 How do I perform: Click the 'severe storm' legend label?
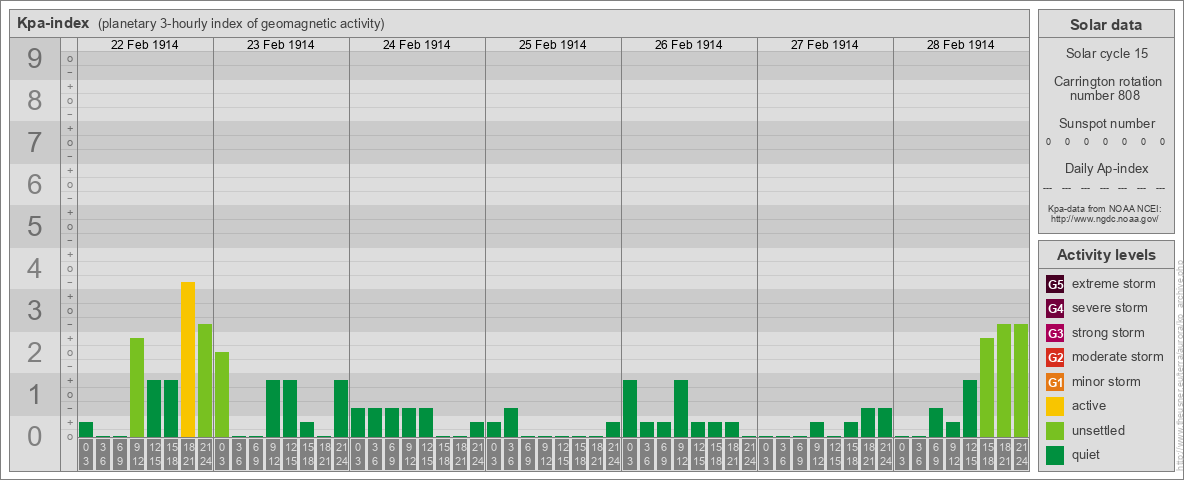click(x=1110, y=308)
